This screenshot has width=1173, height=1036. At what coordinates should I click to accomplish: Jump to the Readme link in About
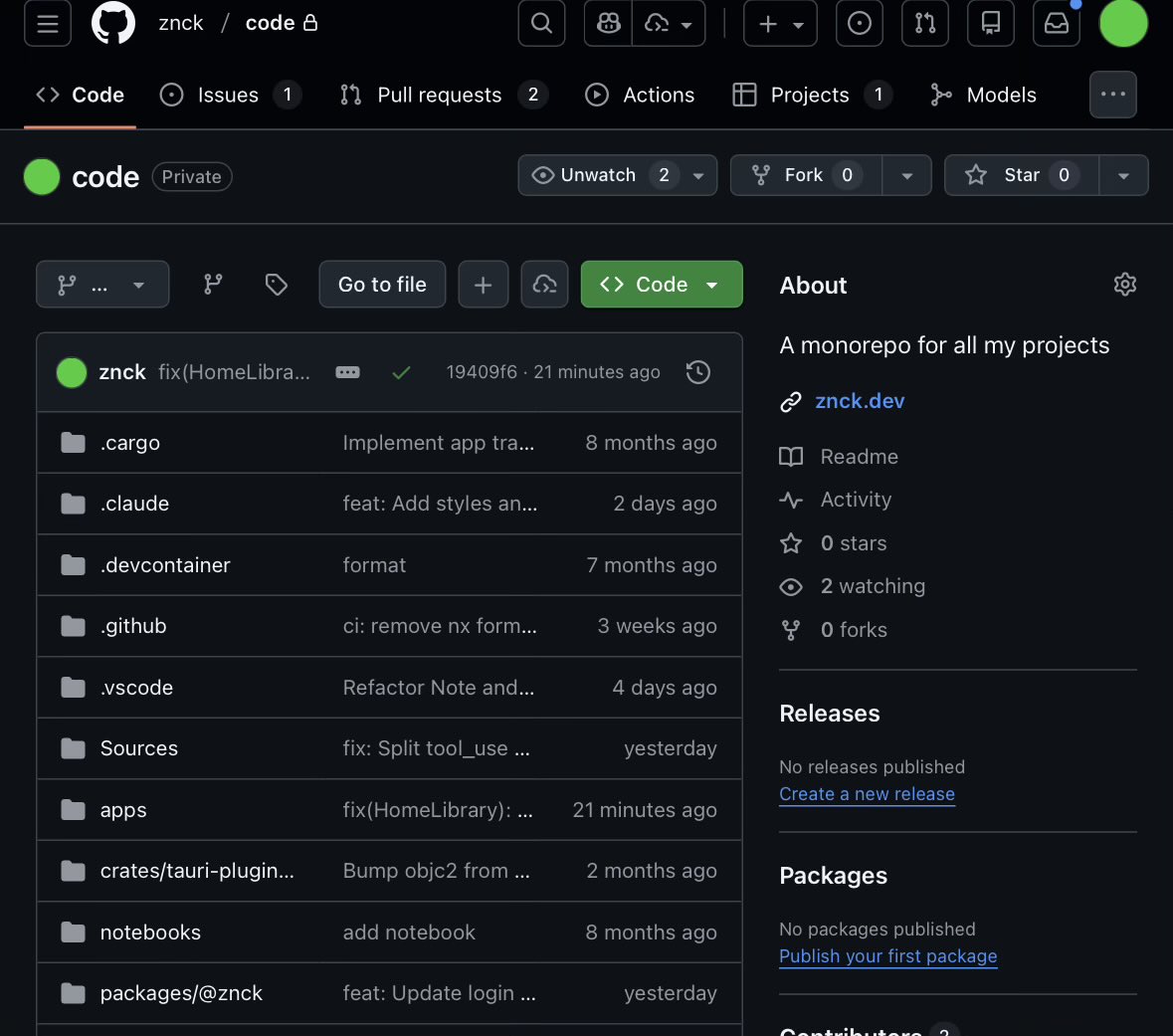(859, 457)
